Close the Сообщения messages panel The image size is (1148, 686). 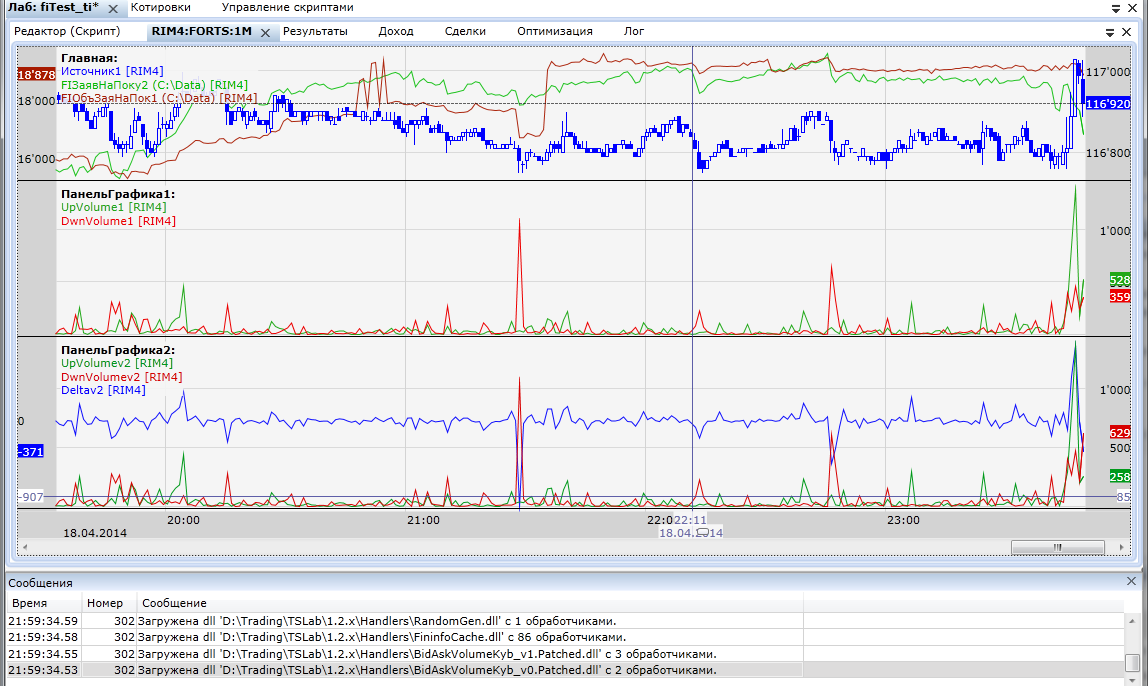(x=1132, y=581)
